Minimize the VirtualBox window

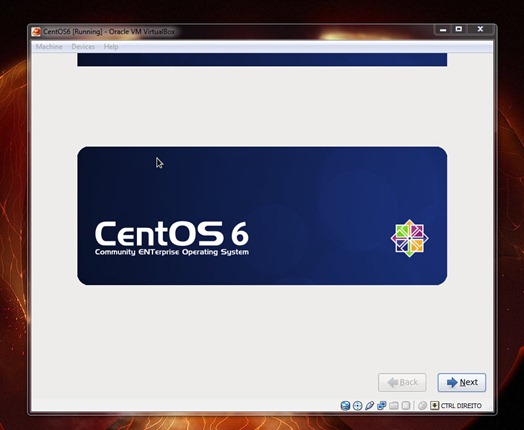tap(443, 30)
